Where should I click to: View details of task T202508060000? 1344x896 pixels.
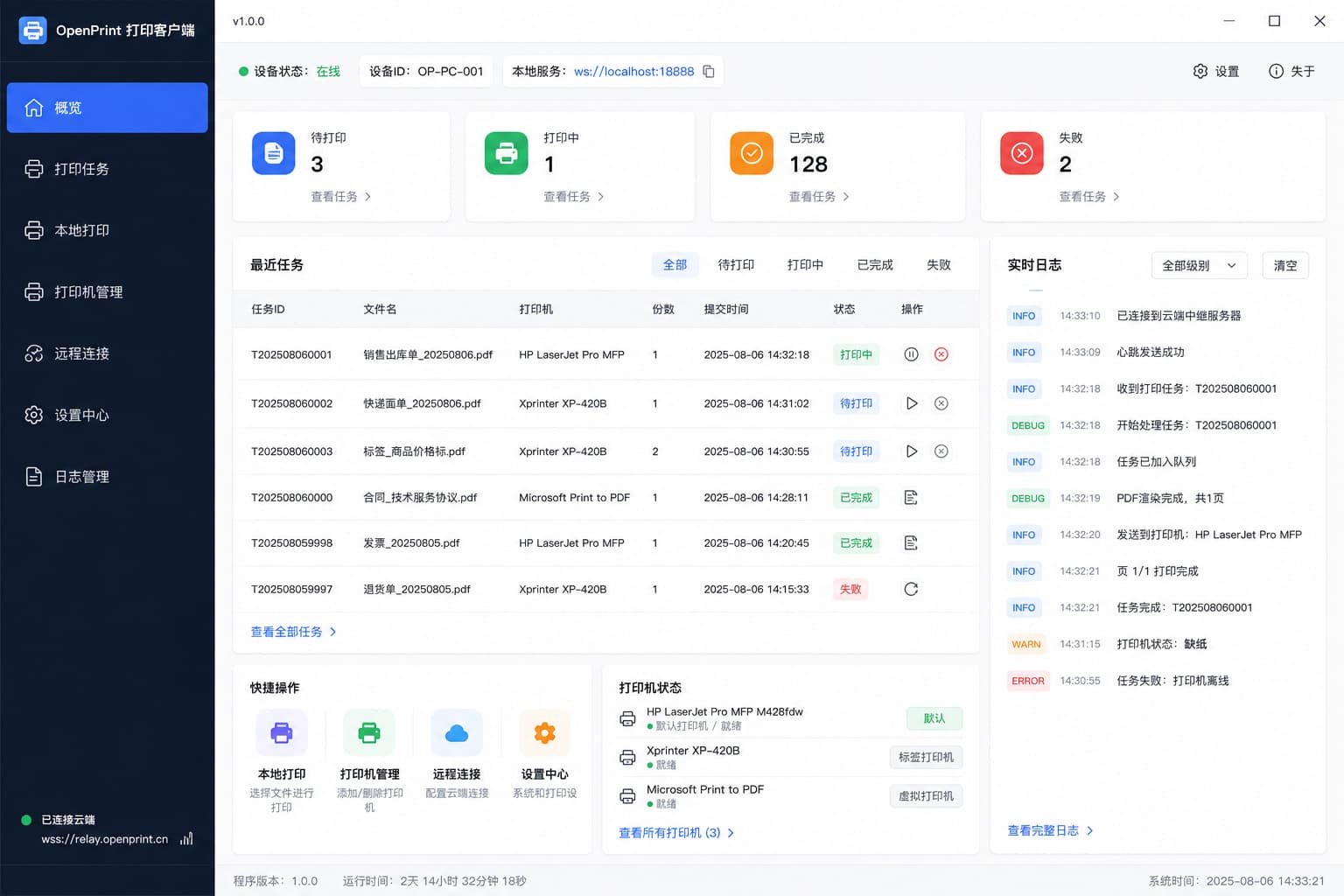point(911,498)
